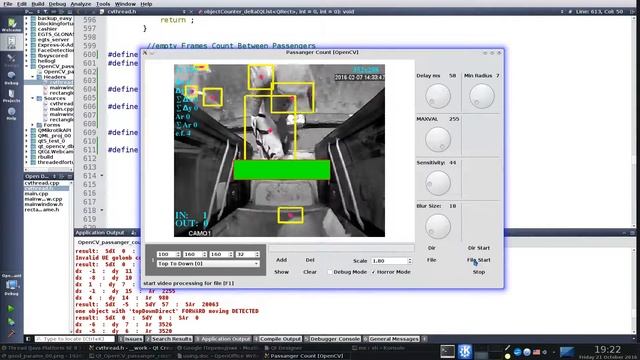Click the File button in Passenger Count

[431, 260]
